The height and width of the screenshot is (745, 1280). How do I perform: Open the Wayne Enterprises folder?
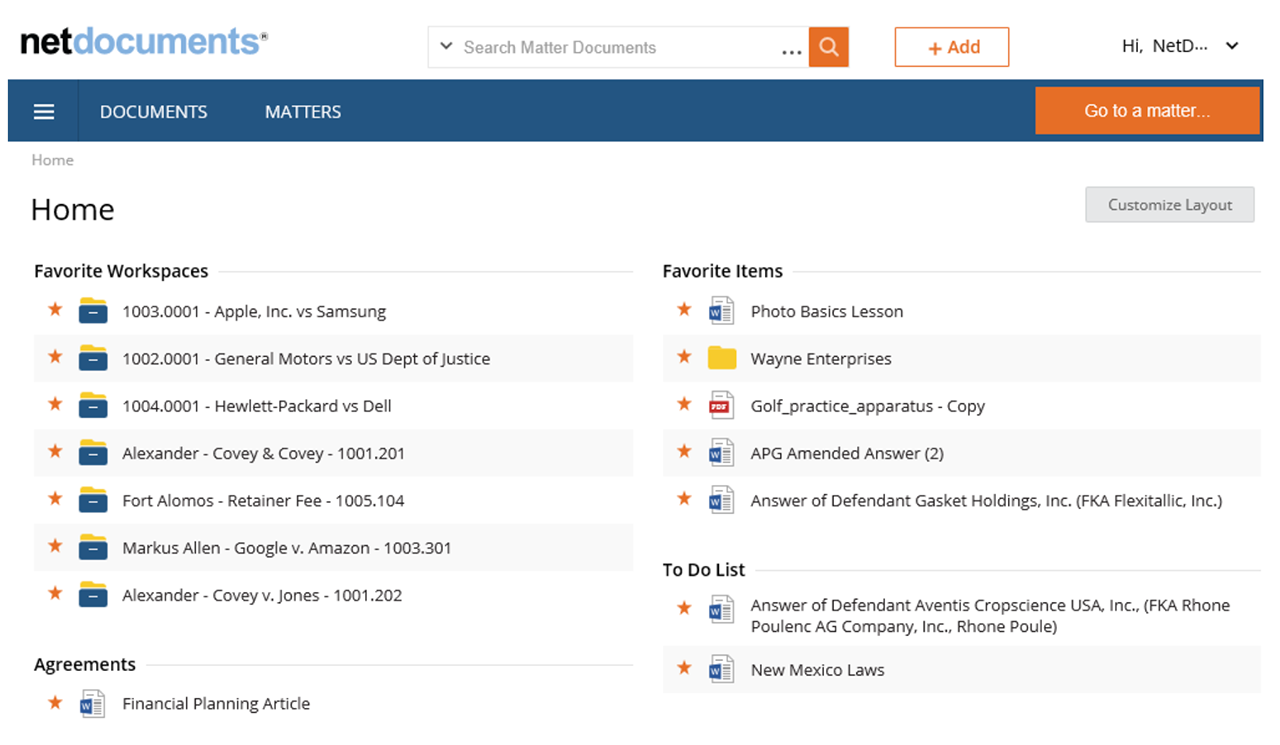(821, 358)
